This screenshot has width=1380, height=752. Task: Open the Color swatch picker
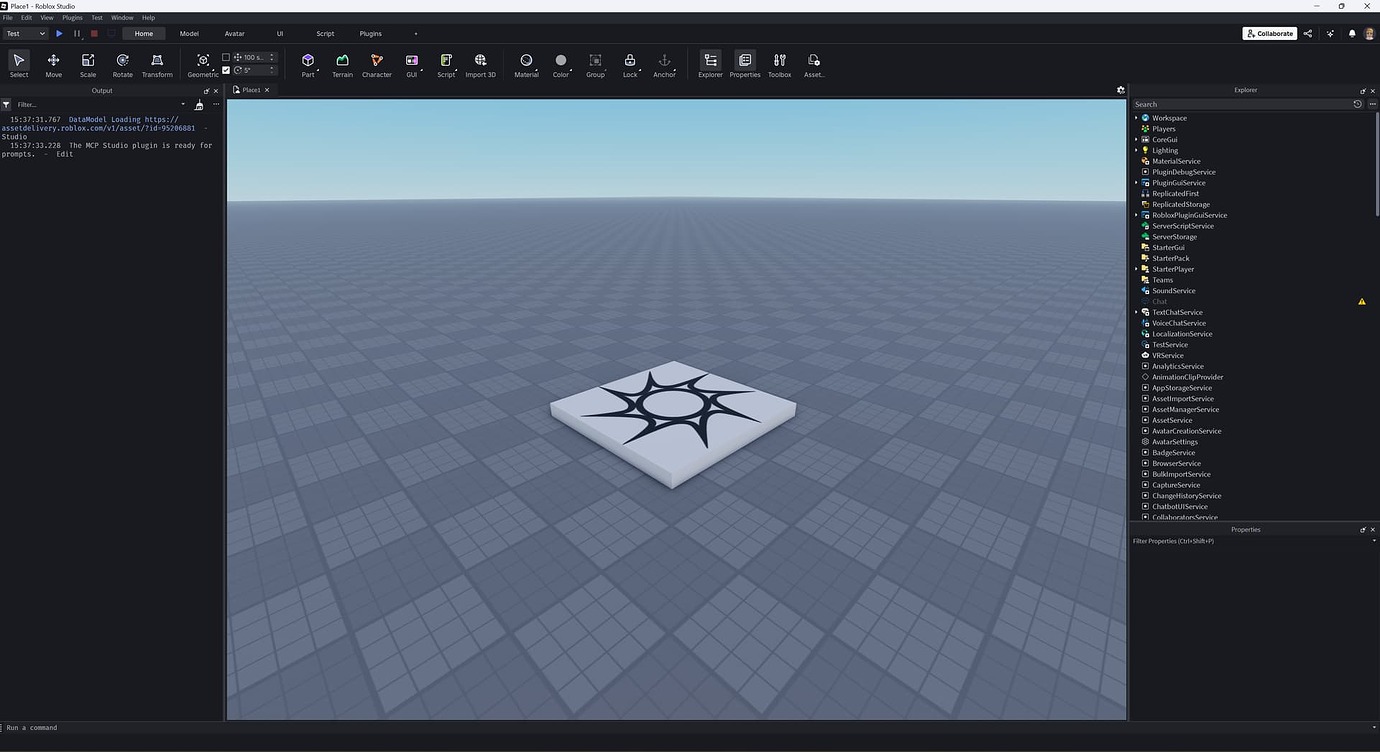[x=561, y=65]
